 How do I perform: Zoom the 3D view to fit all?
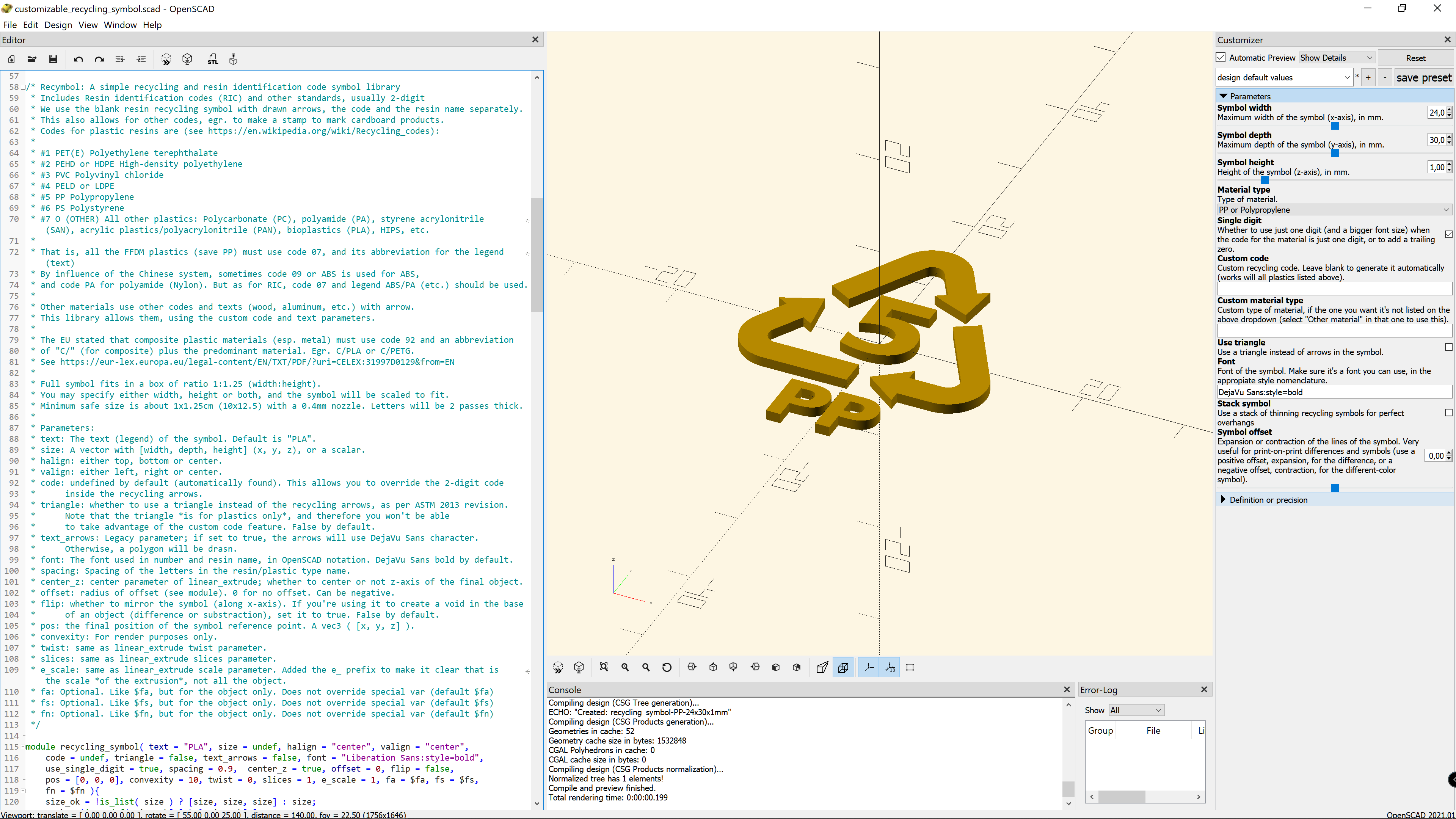pyautogui.click(x=604, y=667)
